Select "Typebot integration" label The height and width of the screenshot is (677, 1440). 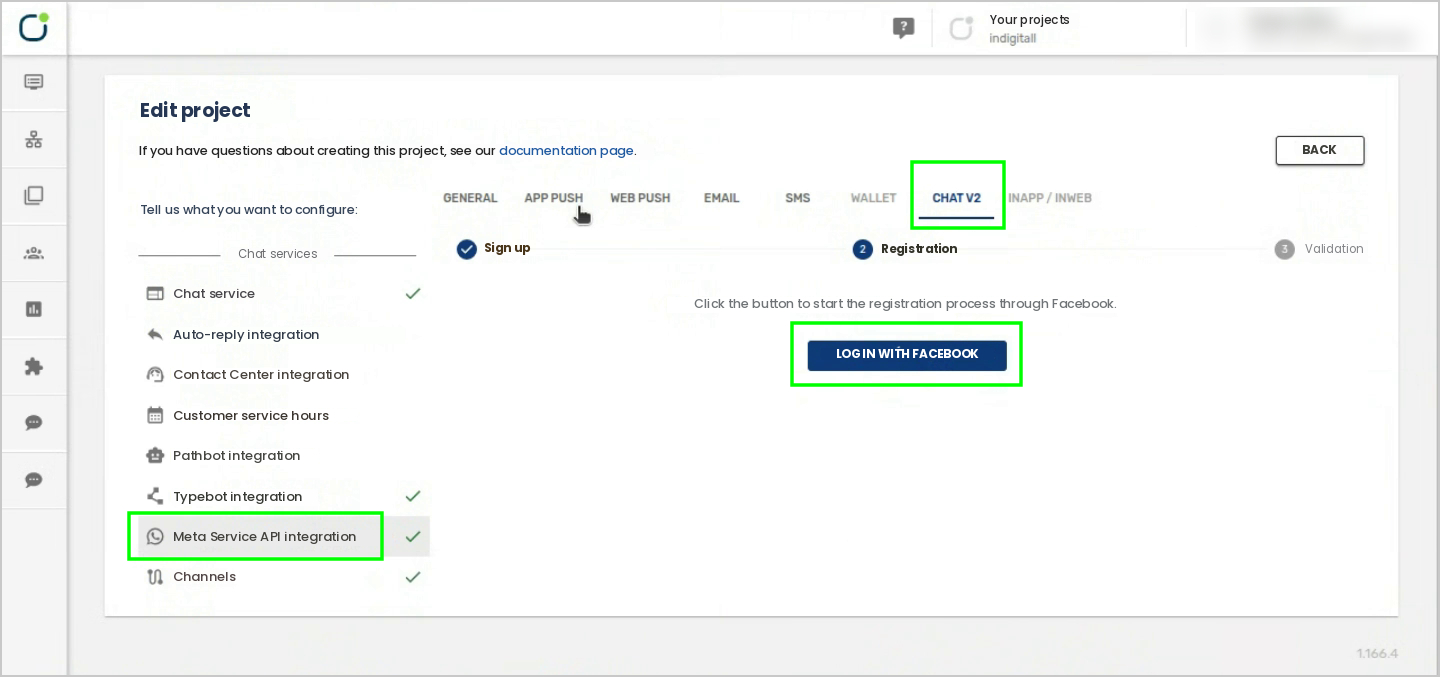(238, 497)
